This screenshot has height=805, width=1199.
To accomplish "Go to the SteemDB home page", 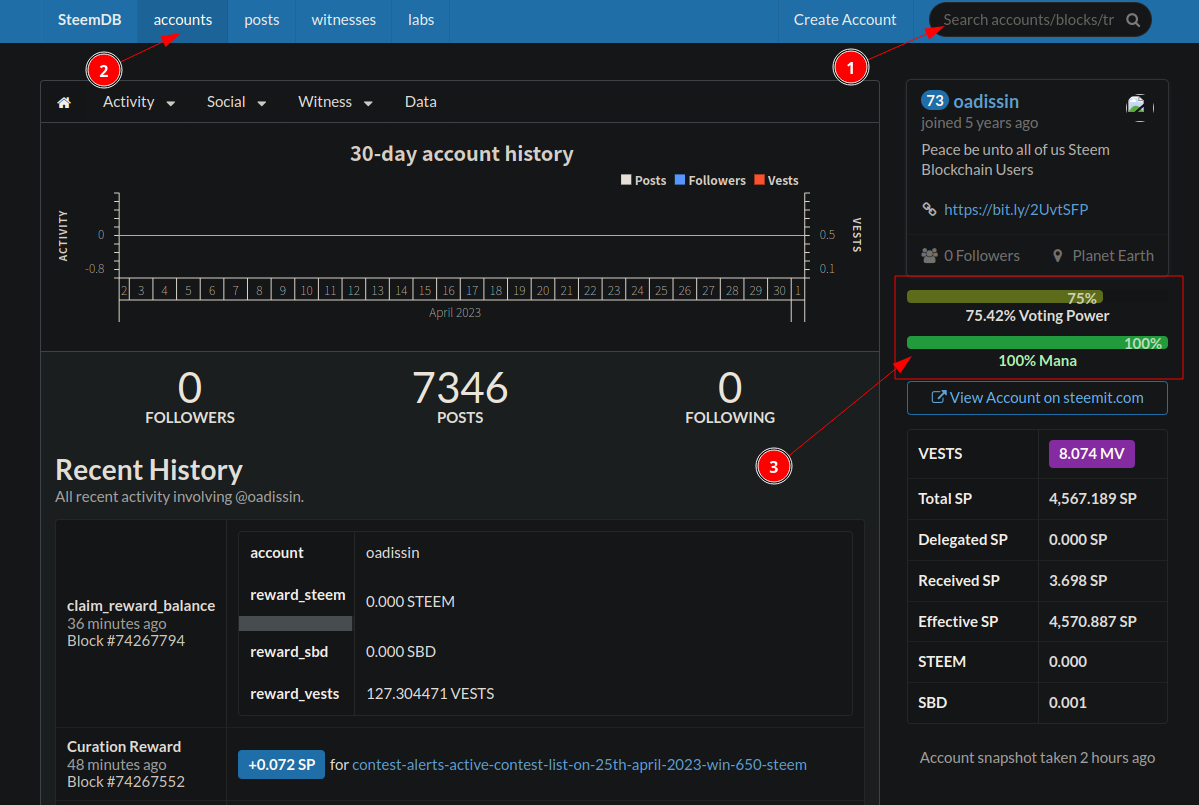I will (89, 20).
